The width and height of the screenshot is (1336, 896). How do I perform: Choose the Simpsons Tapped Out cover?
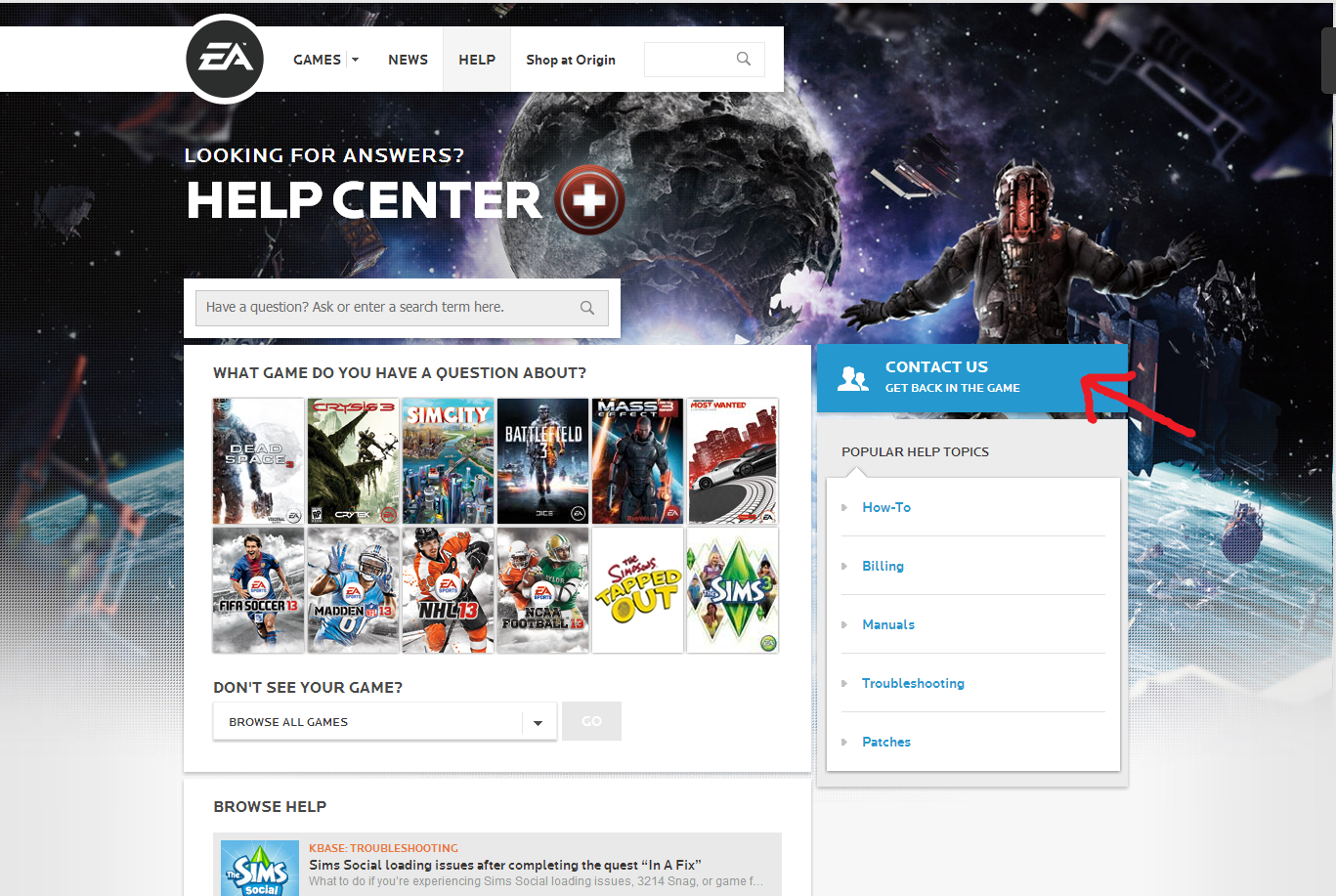[x=637, y=590]
